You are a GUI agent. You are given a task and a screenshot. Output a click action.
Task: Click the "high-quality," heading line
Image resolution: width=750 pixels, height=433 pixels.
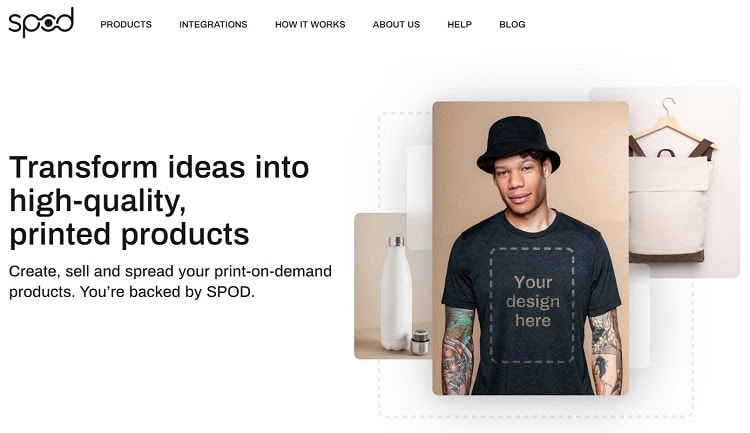point(98,201)
